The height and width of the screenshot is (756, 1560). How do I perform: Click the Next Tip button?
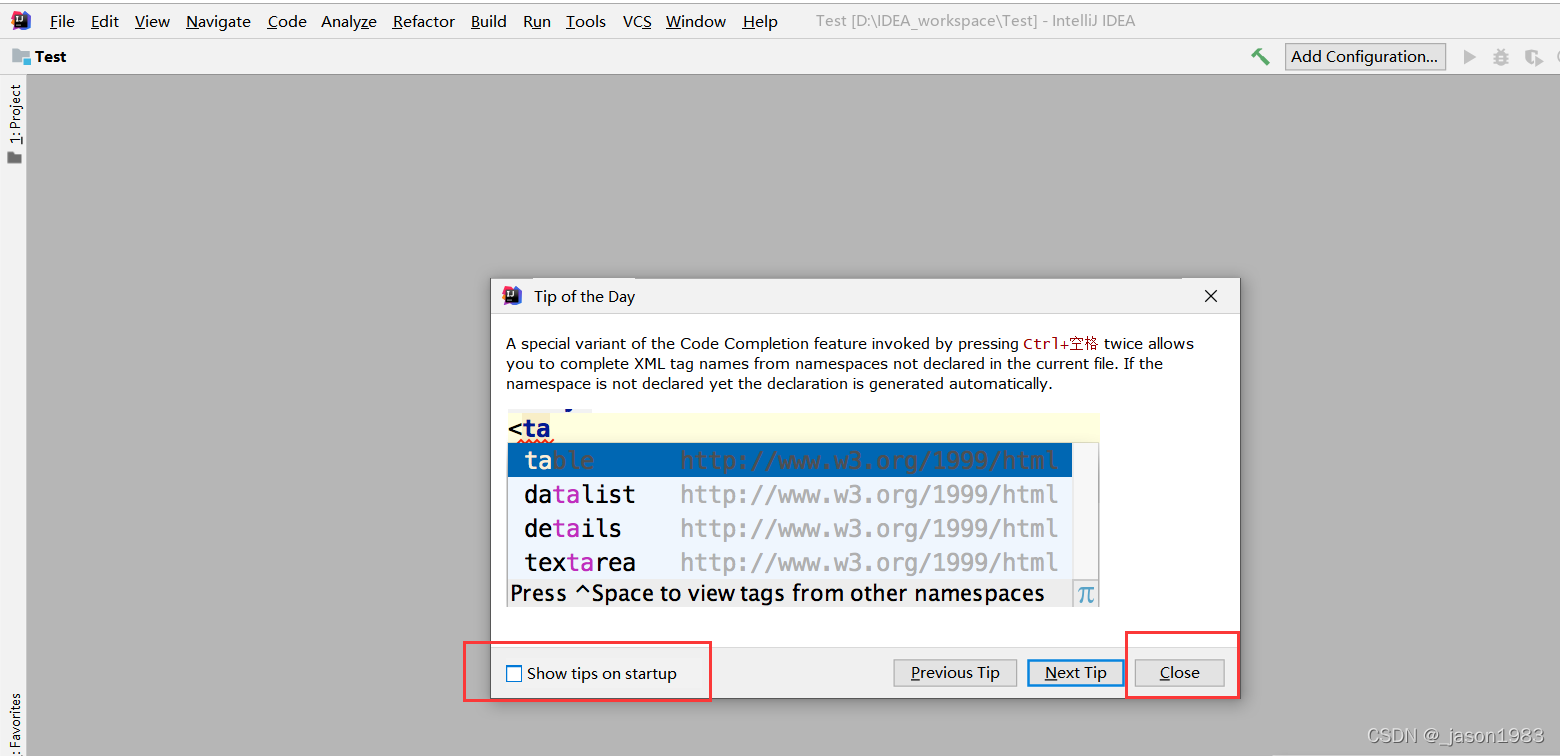coord(1076,673)
